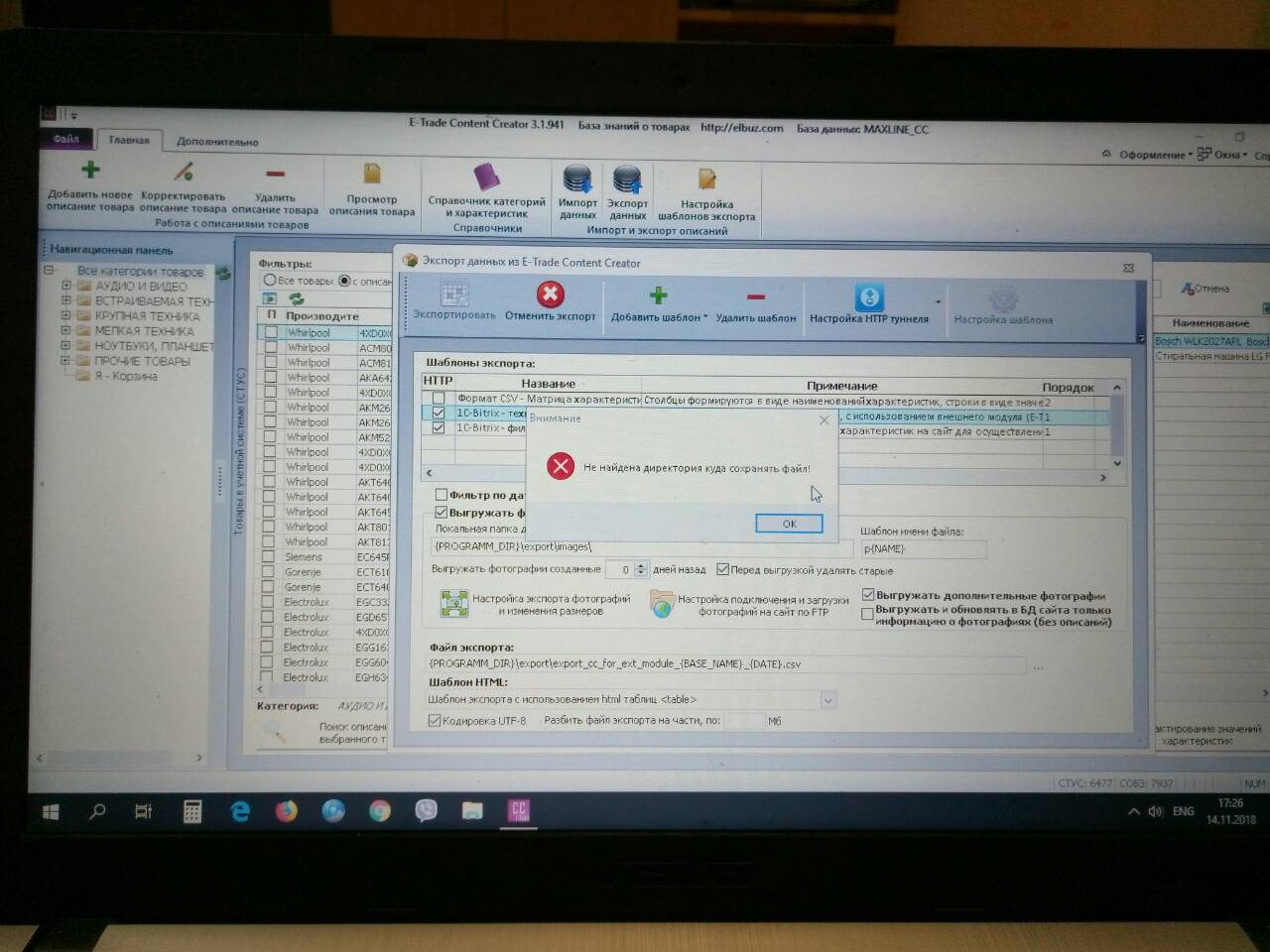Screen dimensions: 1270x952
Task: Click refresh icon on navigation panel header
Action: coord(224,274)
